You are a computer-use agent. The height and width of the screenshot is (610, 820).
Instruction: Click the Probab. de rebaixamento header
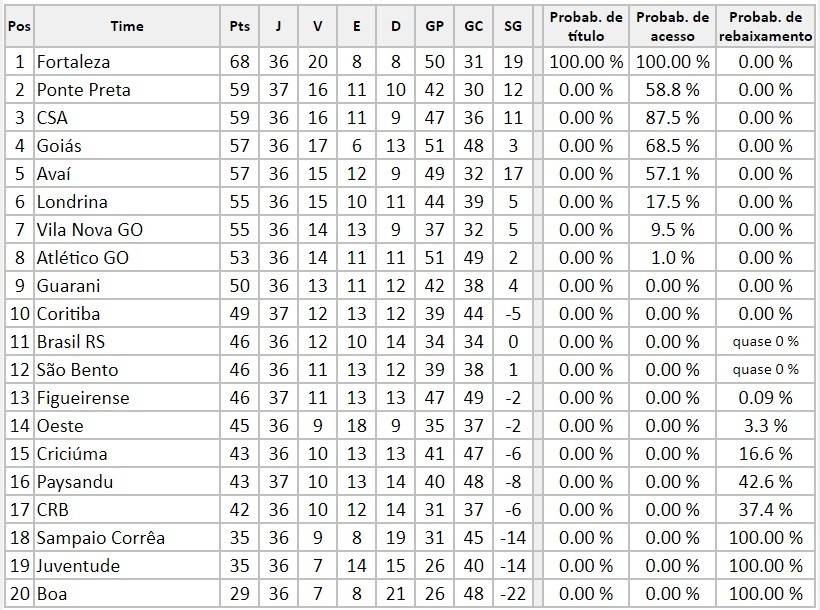pos(765,26)
